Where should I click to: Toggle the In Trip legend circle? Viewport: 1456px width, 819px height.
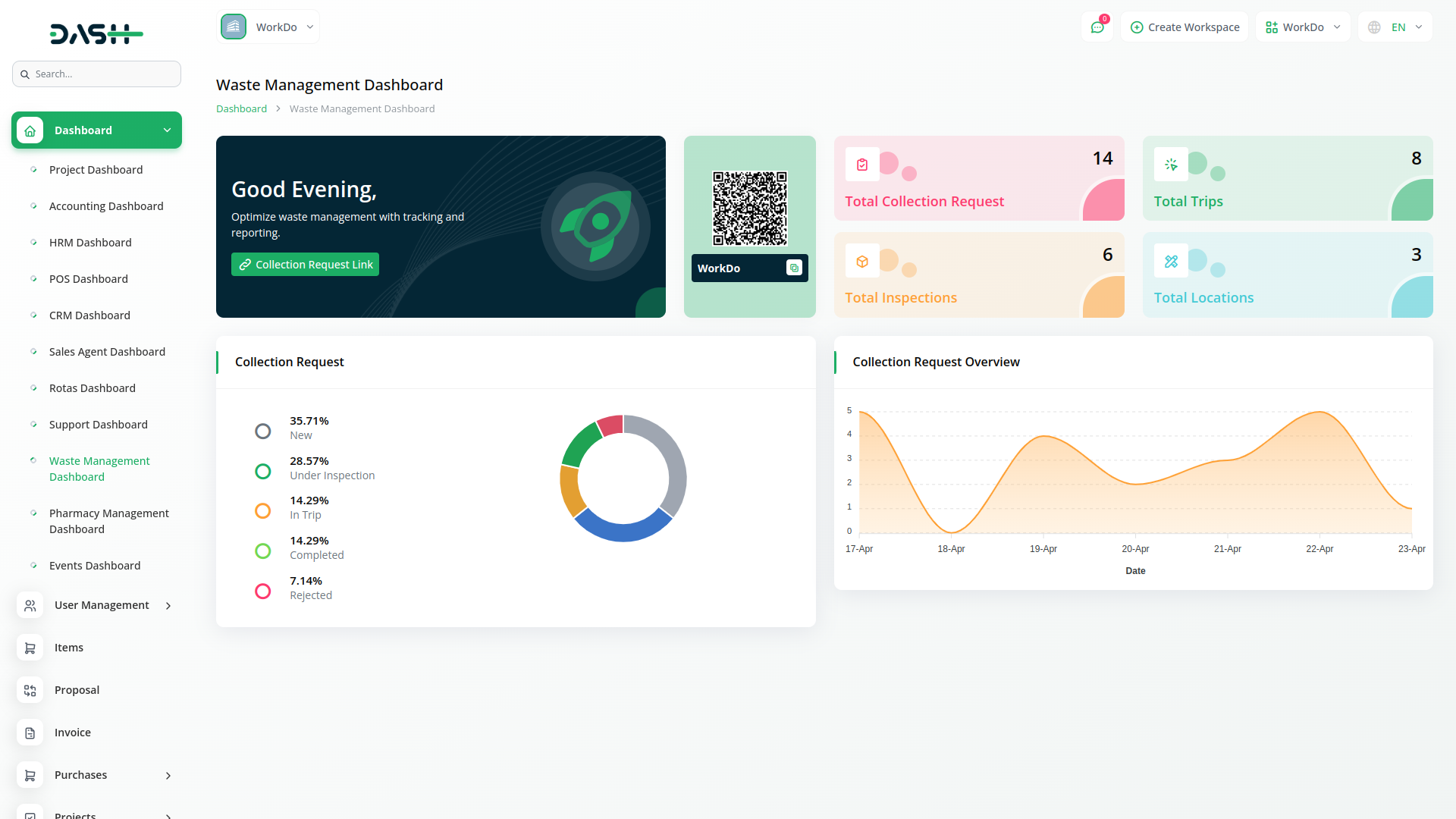262,511
